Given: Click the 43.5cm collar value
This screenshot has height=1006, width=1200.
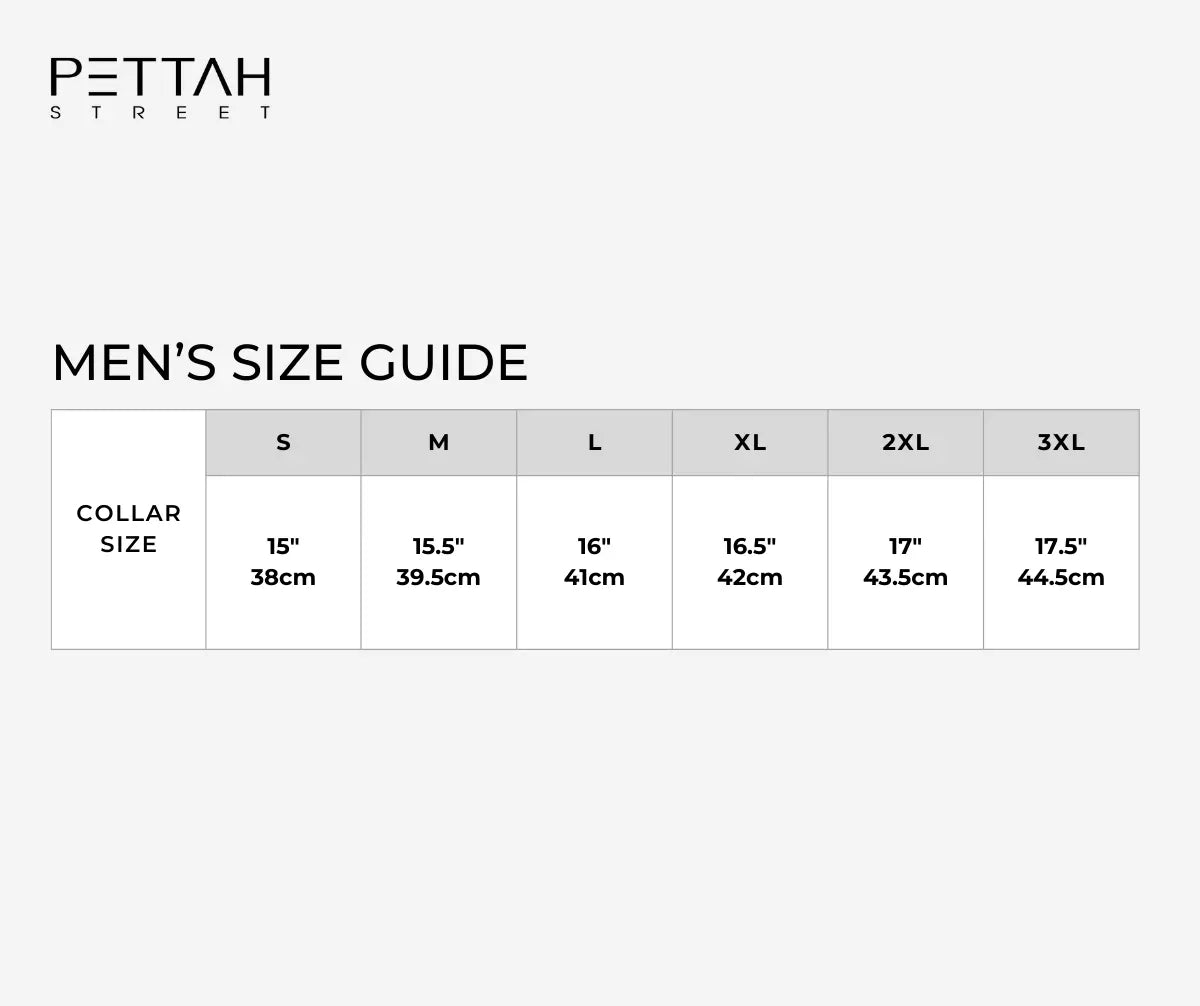Looking at the screenshot, I should tap(905, 578).
